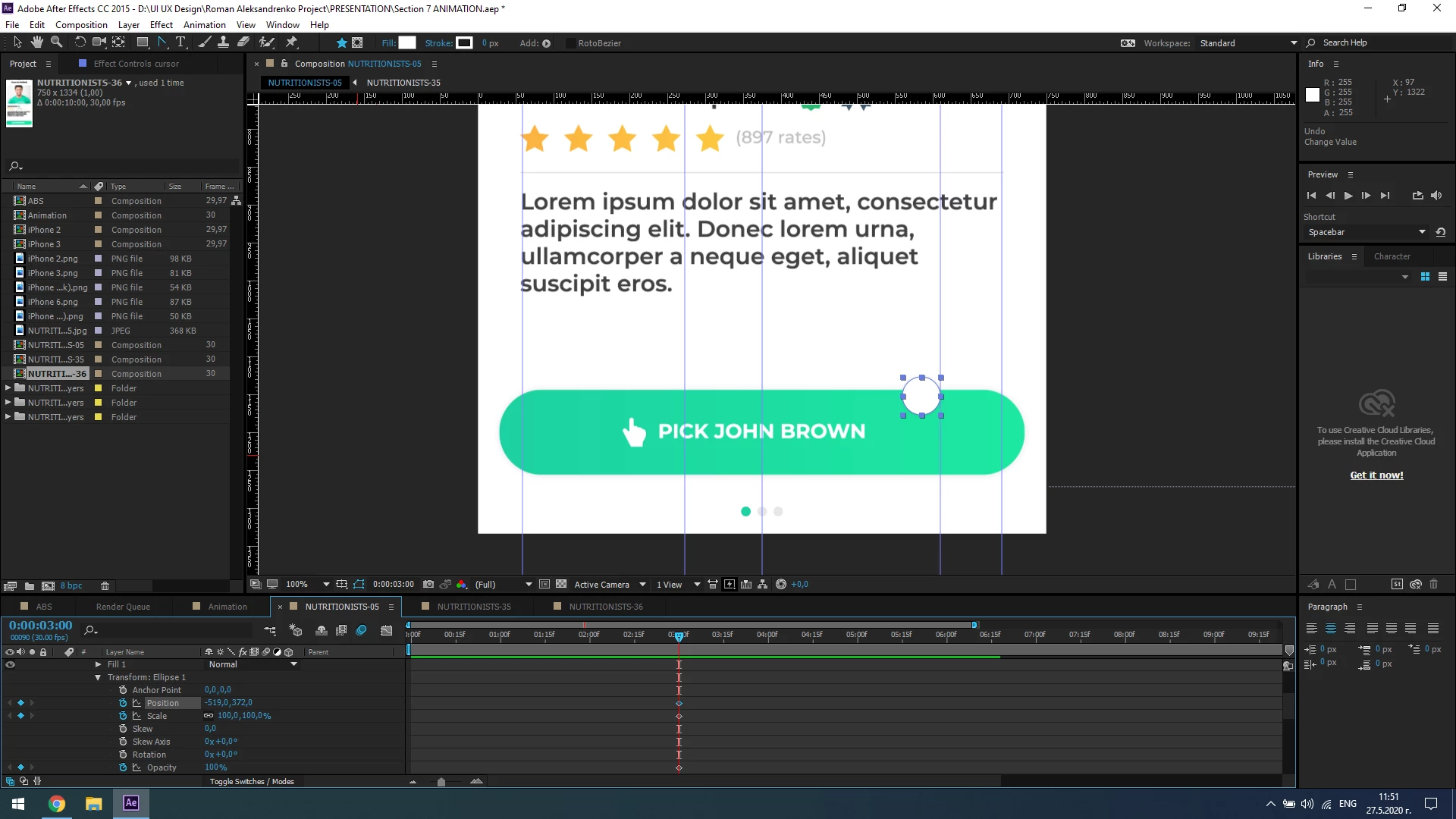Open the Workspace Standard dropdown
This screenshot has width=1456, height=819.
pyautogui.click(x=1248, y=43)
